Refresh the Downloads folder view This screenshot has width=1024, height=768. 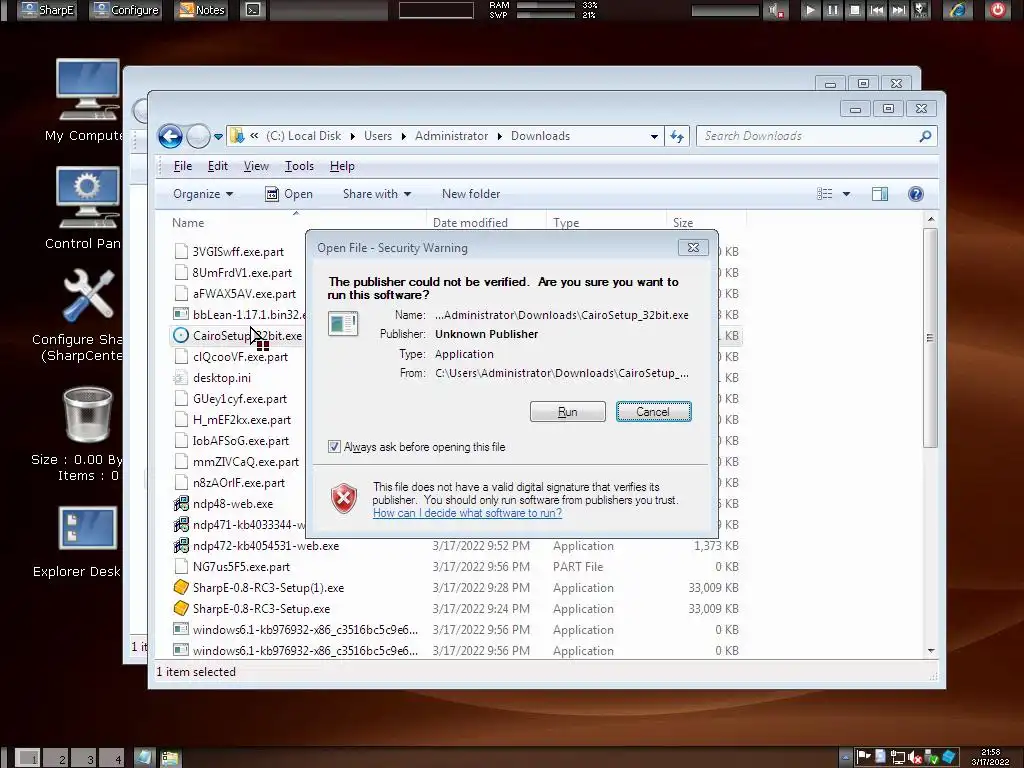(x=677, y=136)
